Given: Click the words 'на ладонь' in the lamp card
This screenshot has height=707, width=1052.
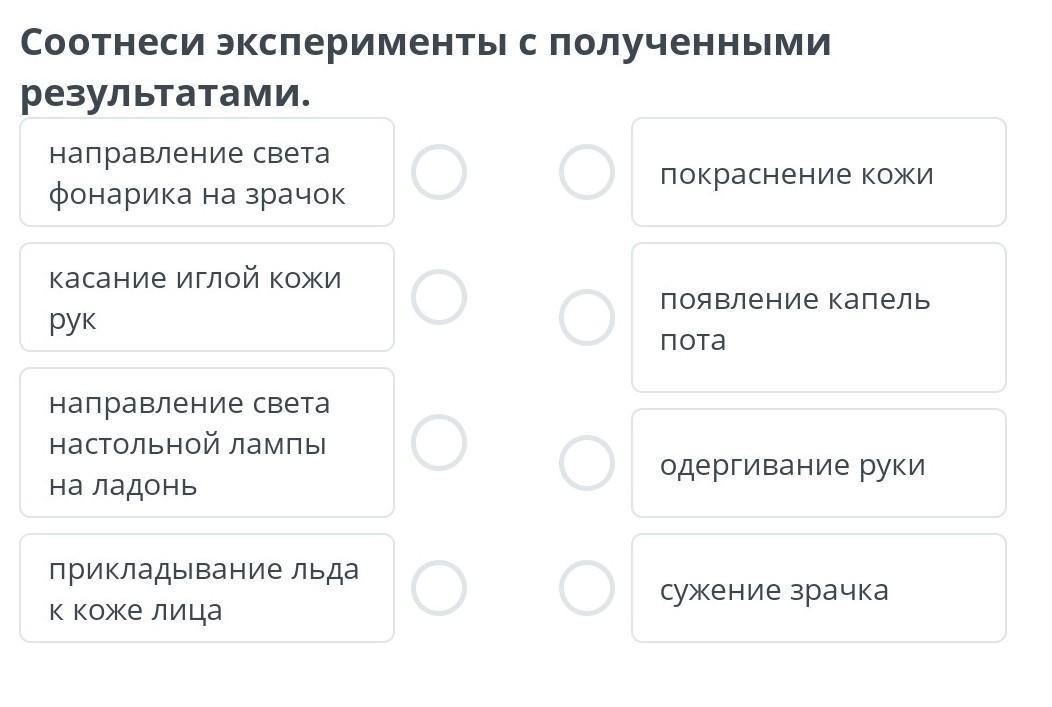Looking at the screenshot, I should [x=123, y=485].
